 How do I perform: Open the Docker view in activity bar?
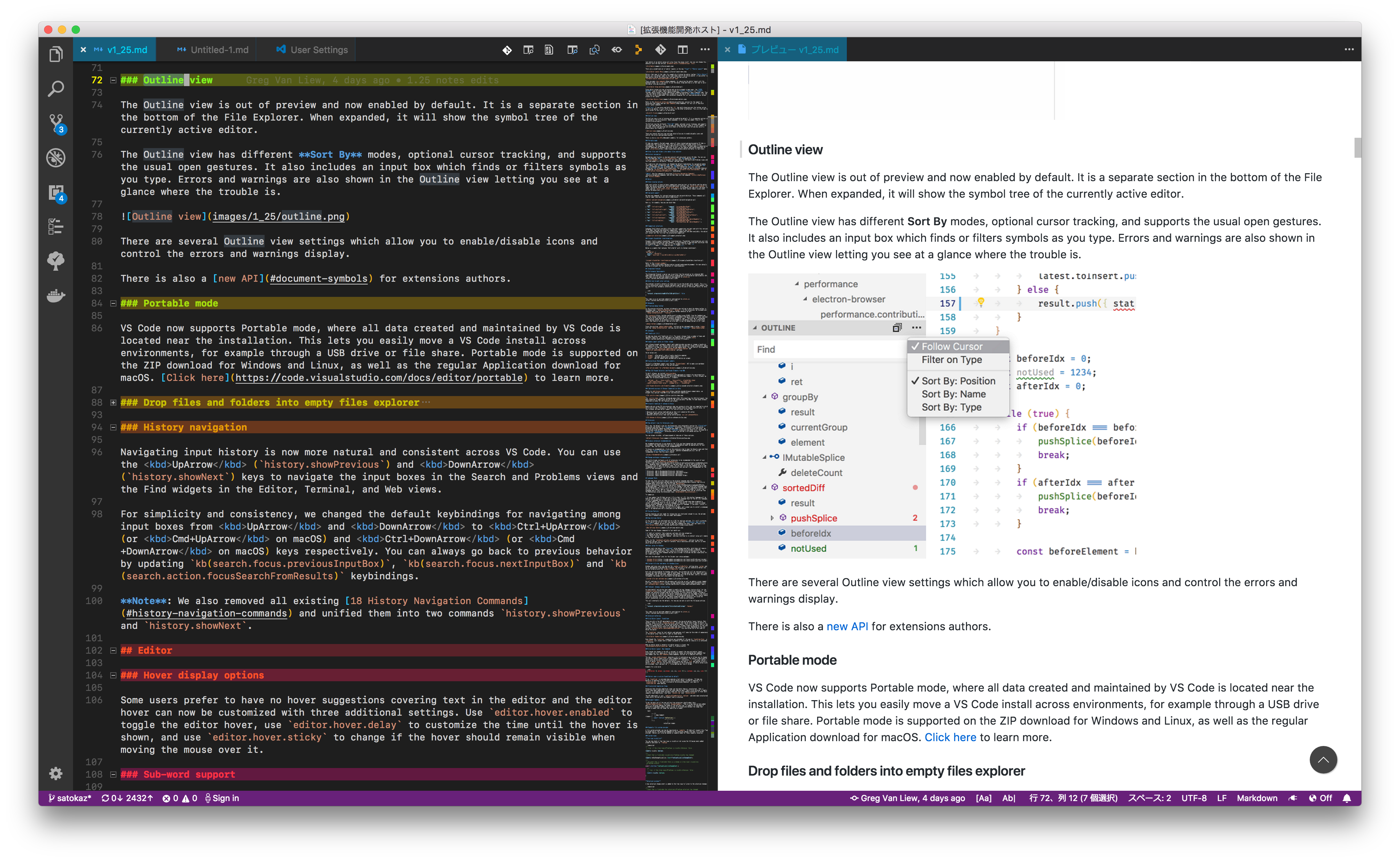coord(55,295)
